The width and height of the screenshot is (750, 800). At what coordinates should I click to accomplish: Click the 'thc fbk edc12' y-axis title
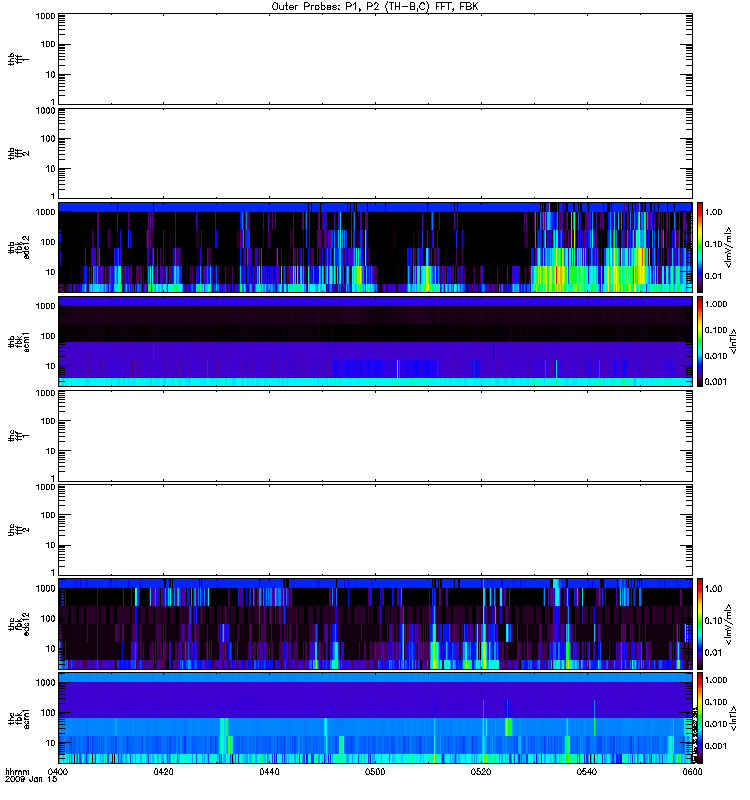click(18, 624)
